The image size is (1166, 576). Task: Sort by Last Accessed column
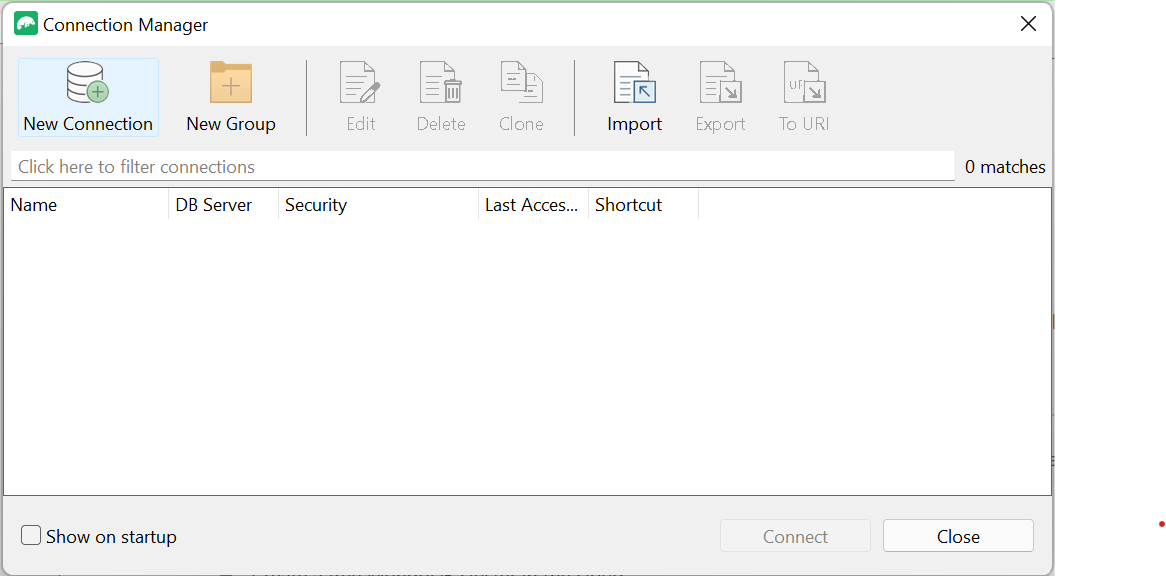click(532, 204)
